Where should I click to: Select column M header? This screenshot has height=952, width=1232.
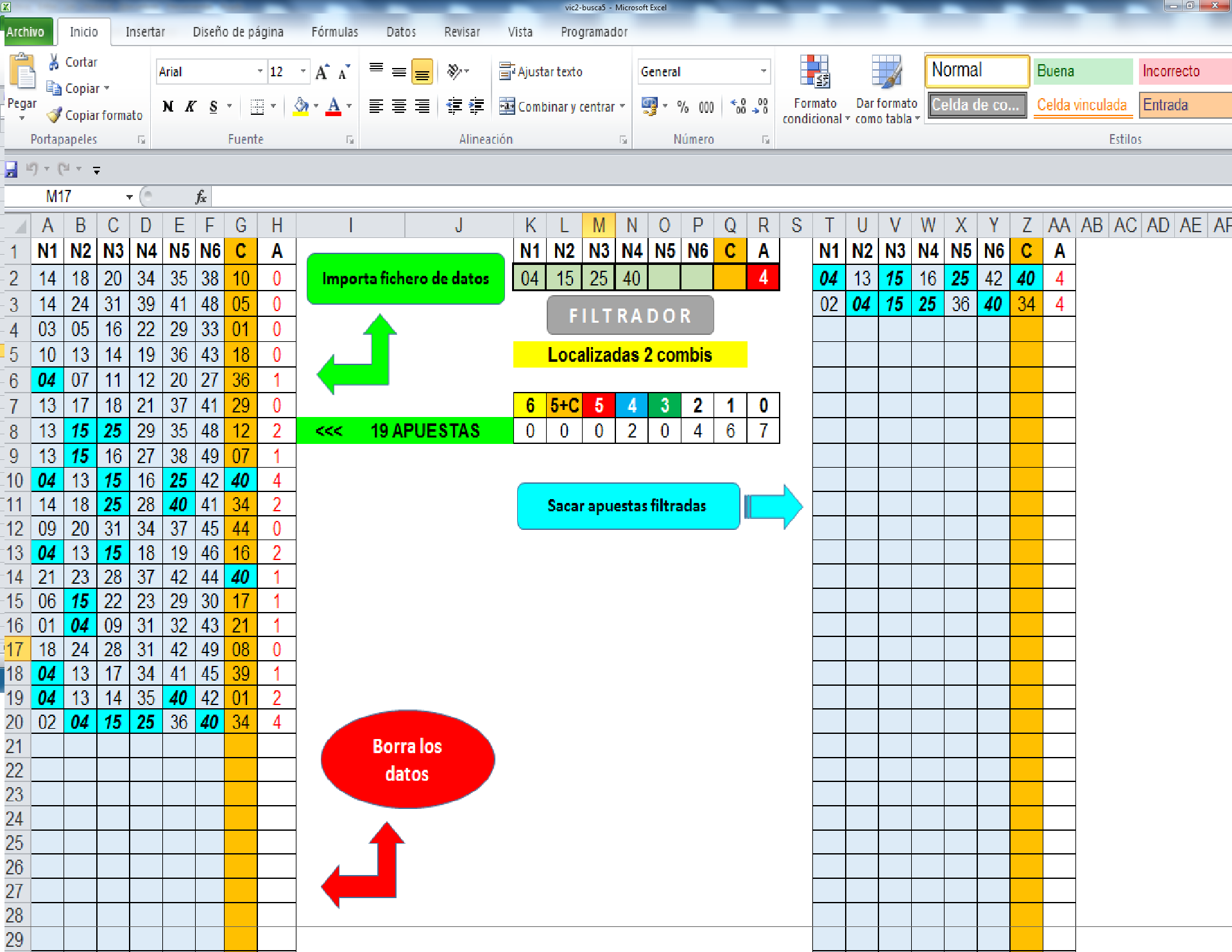click(x=598, y=225)
